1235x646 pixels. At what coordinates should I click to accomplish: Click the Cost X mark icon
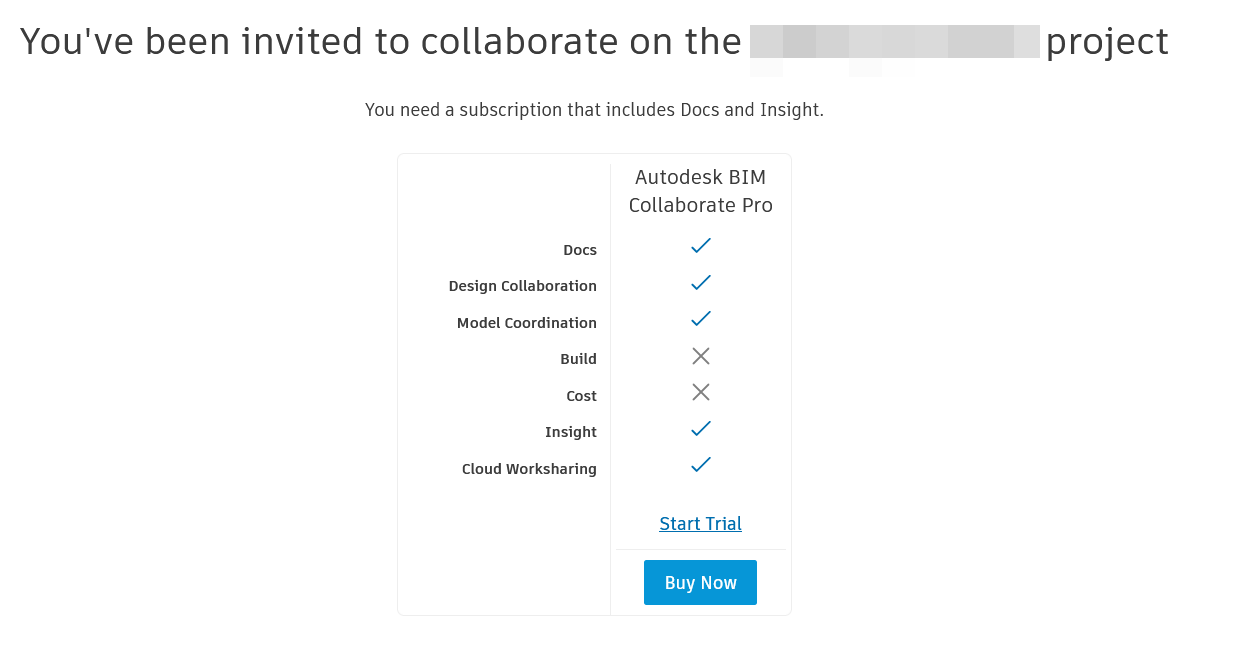click(700, 392)
